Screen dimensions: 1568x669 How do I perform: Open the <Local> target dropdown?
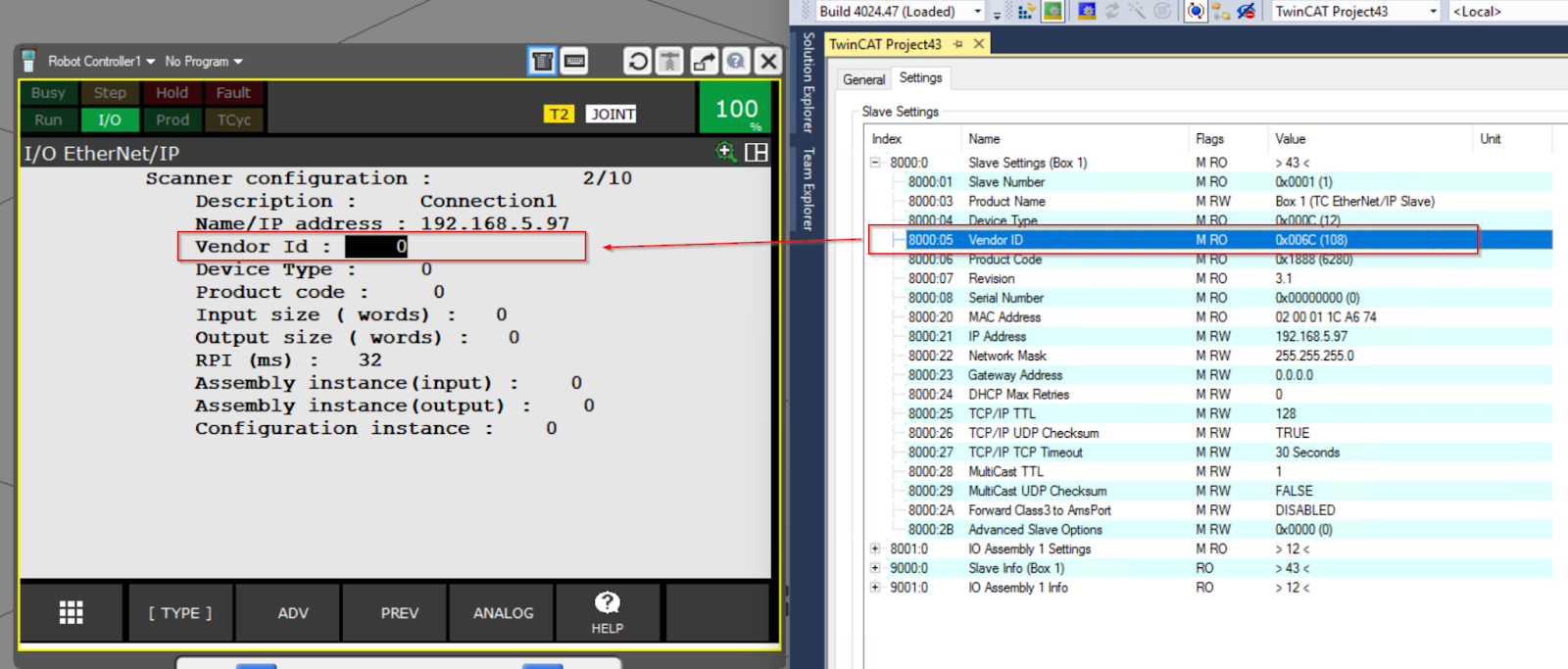coord(1507,11)
